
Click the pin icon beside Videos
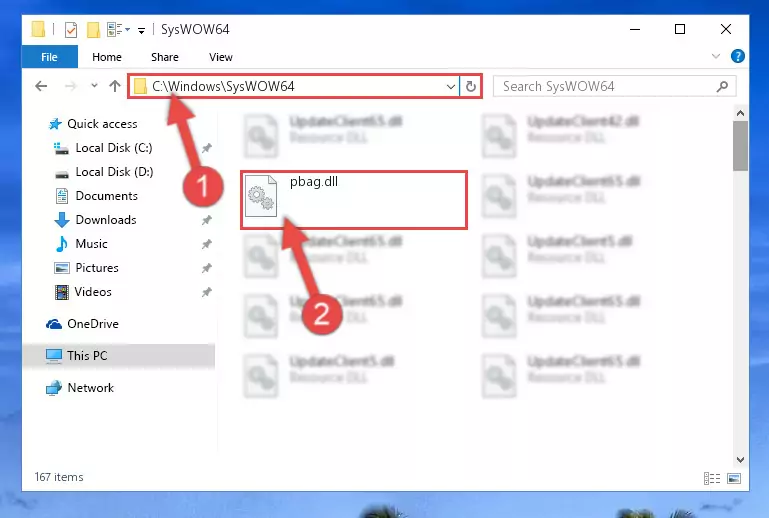pyautogui.click(x=206, y=292)
